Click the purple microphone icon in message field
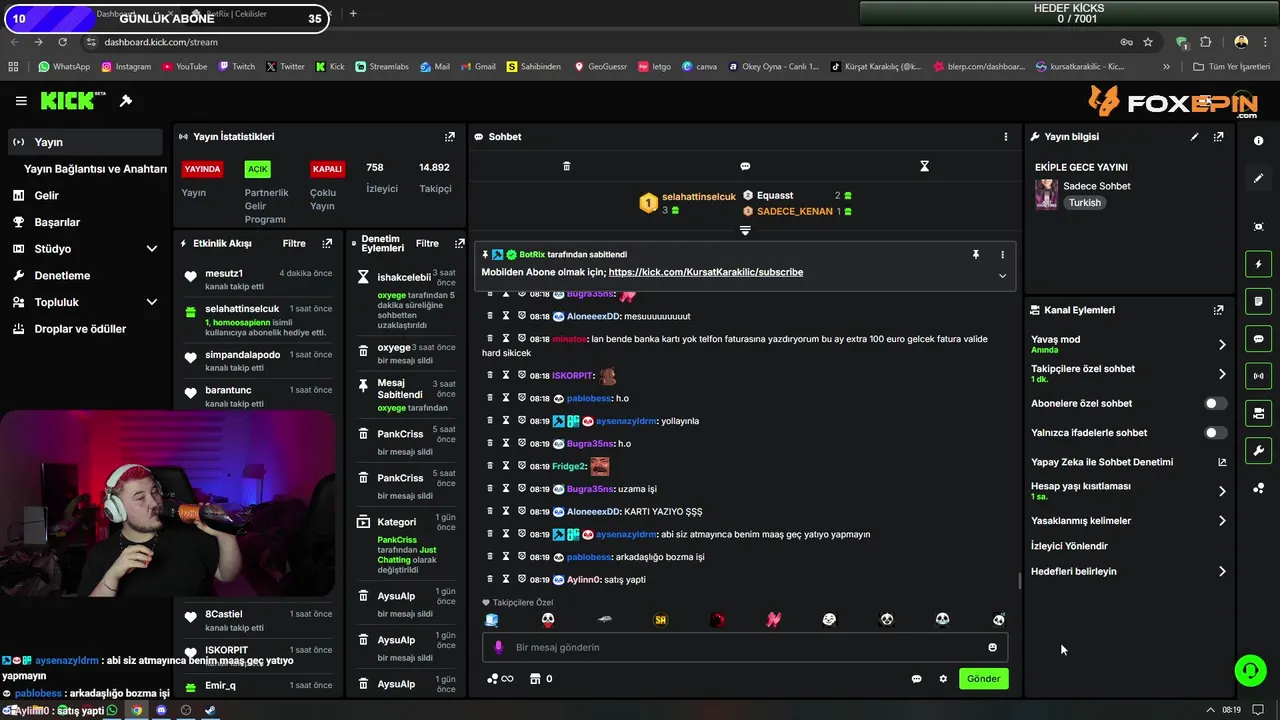The width and height of the screenshot is (1280, 720). [x=498, y=647]
